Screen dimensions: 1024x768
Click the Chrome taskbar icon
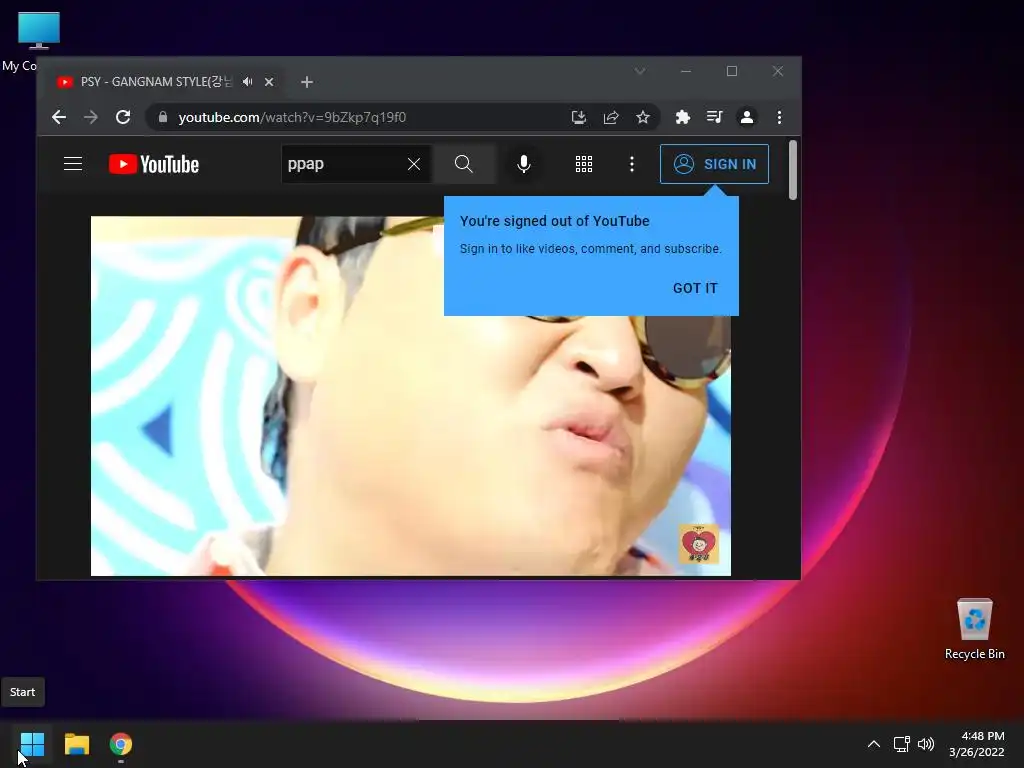(x=121, y=744)
